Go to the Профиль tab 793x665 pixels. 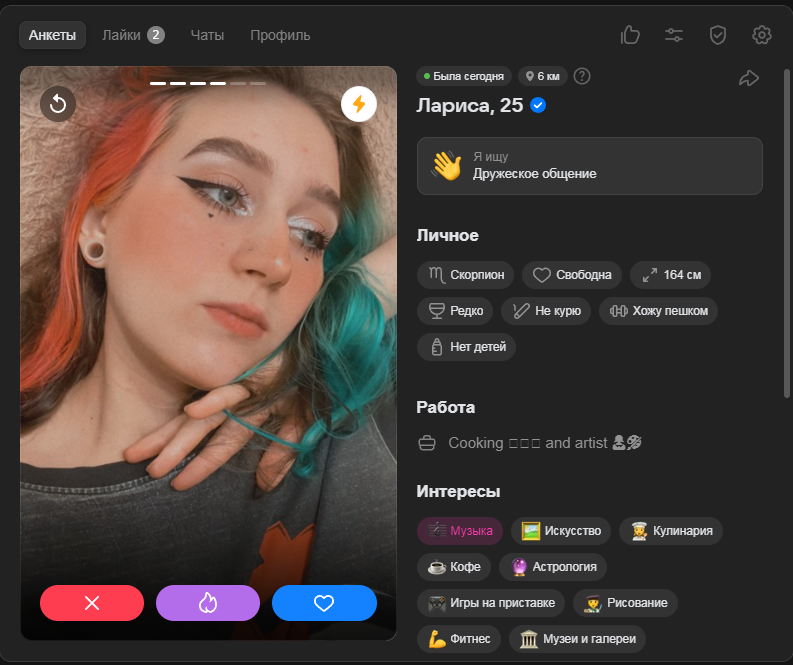click(x=280, y=35)
